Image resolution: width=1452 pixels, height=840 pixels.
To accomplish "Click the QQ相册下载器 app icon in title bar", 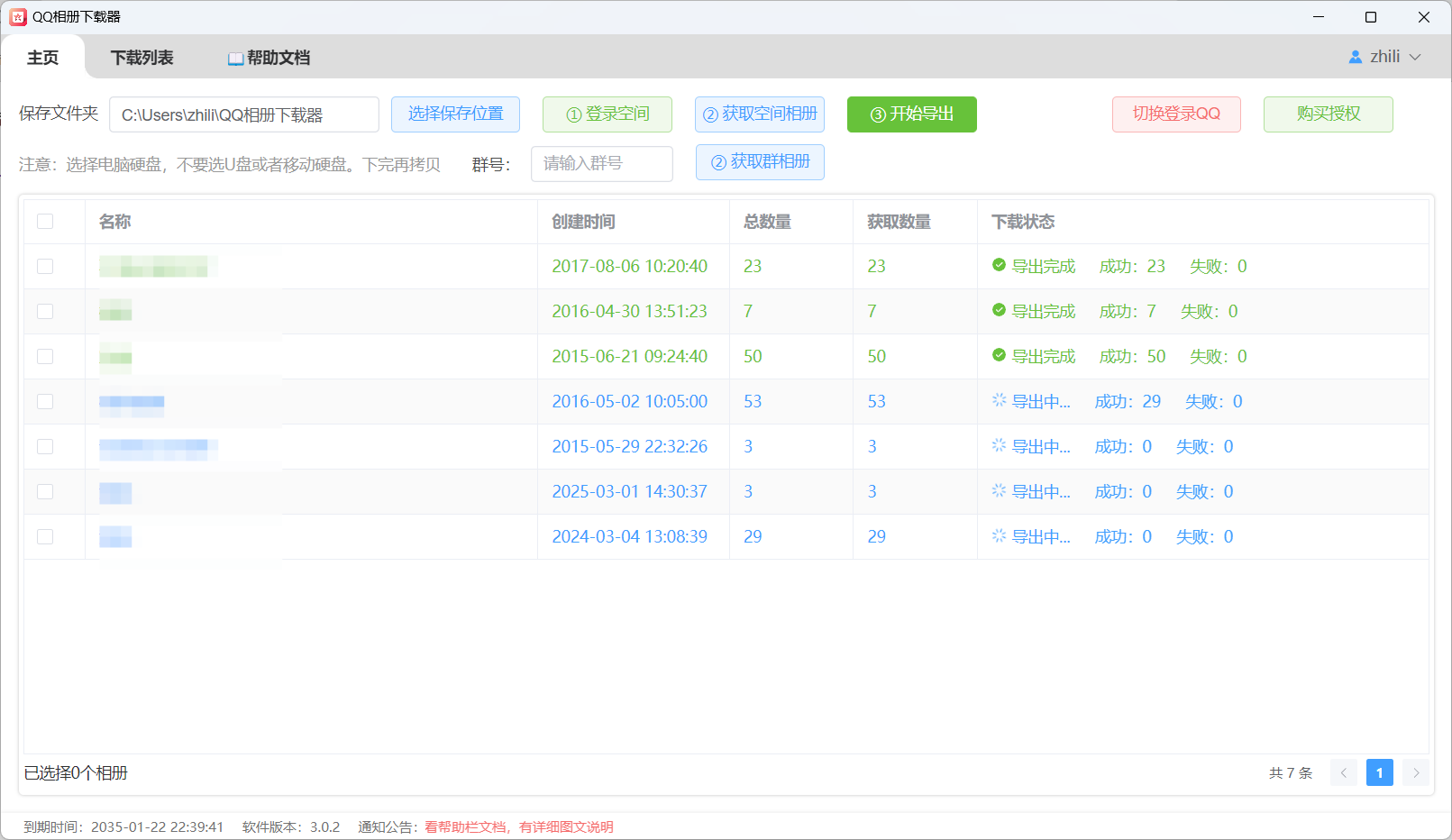I will [18, 17].
